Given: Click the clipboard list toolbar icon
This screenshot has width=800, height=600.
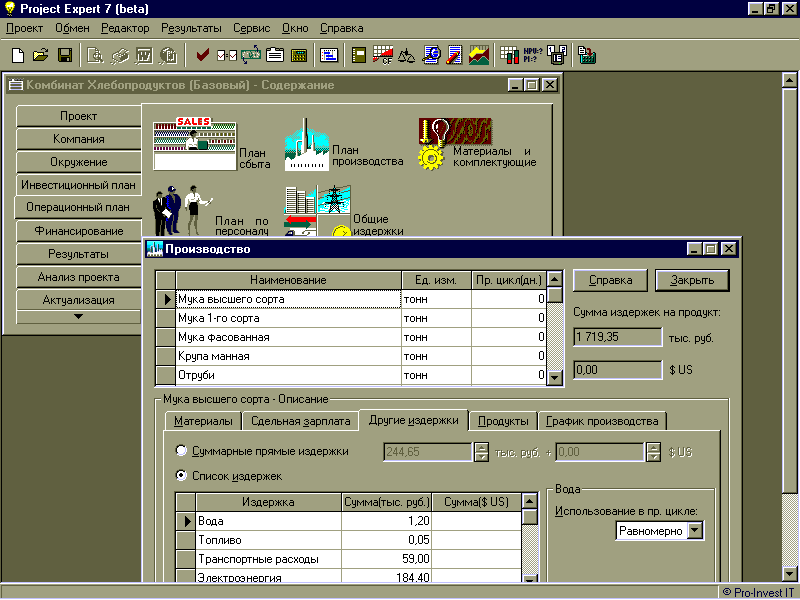Looking at the screenshot, I should coord(275,55).
